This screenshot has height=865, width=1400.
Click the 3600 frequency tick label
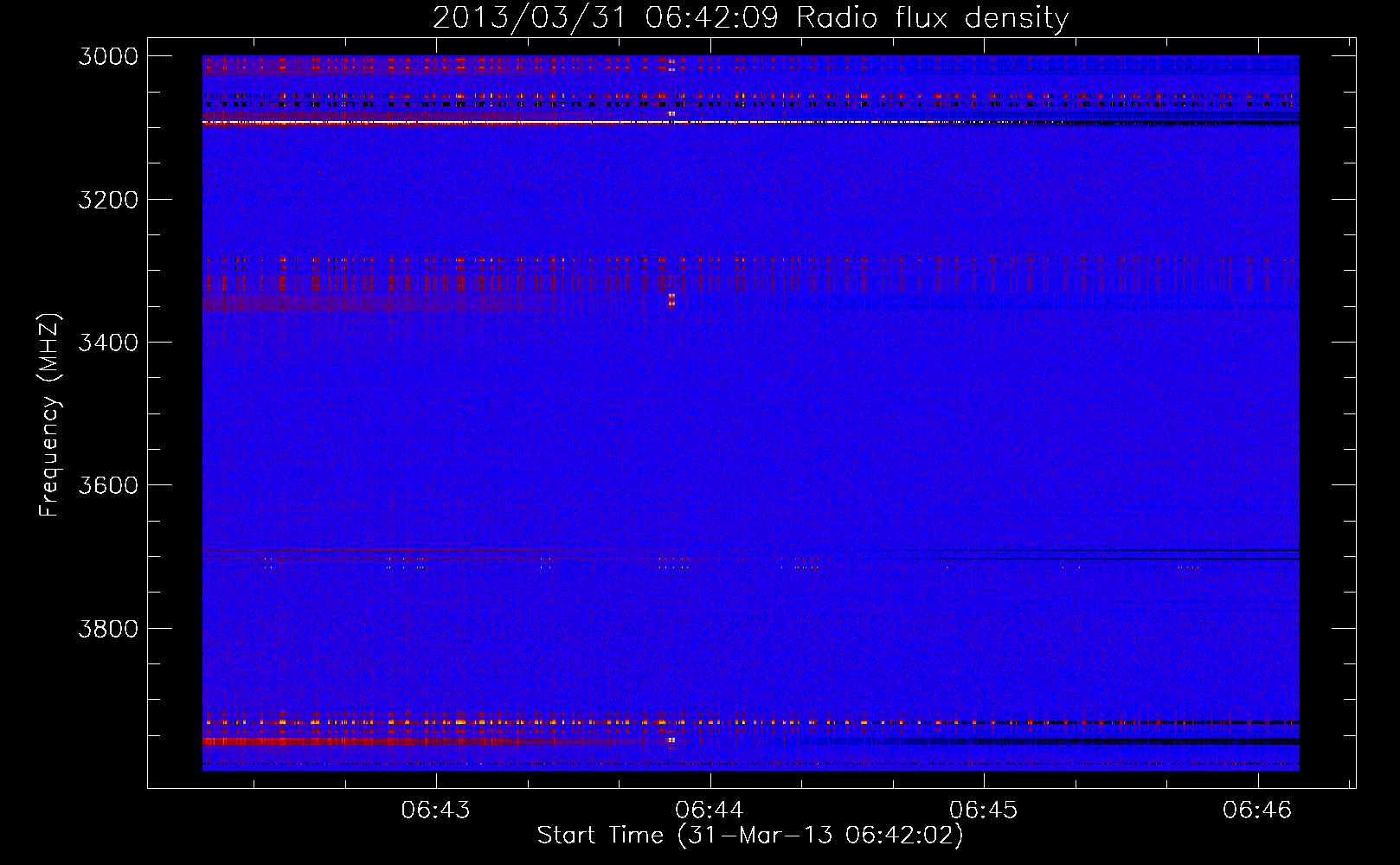[x=108, y=485]
